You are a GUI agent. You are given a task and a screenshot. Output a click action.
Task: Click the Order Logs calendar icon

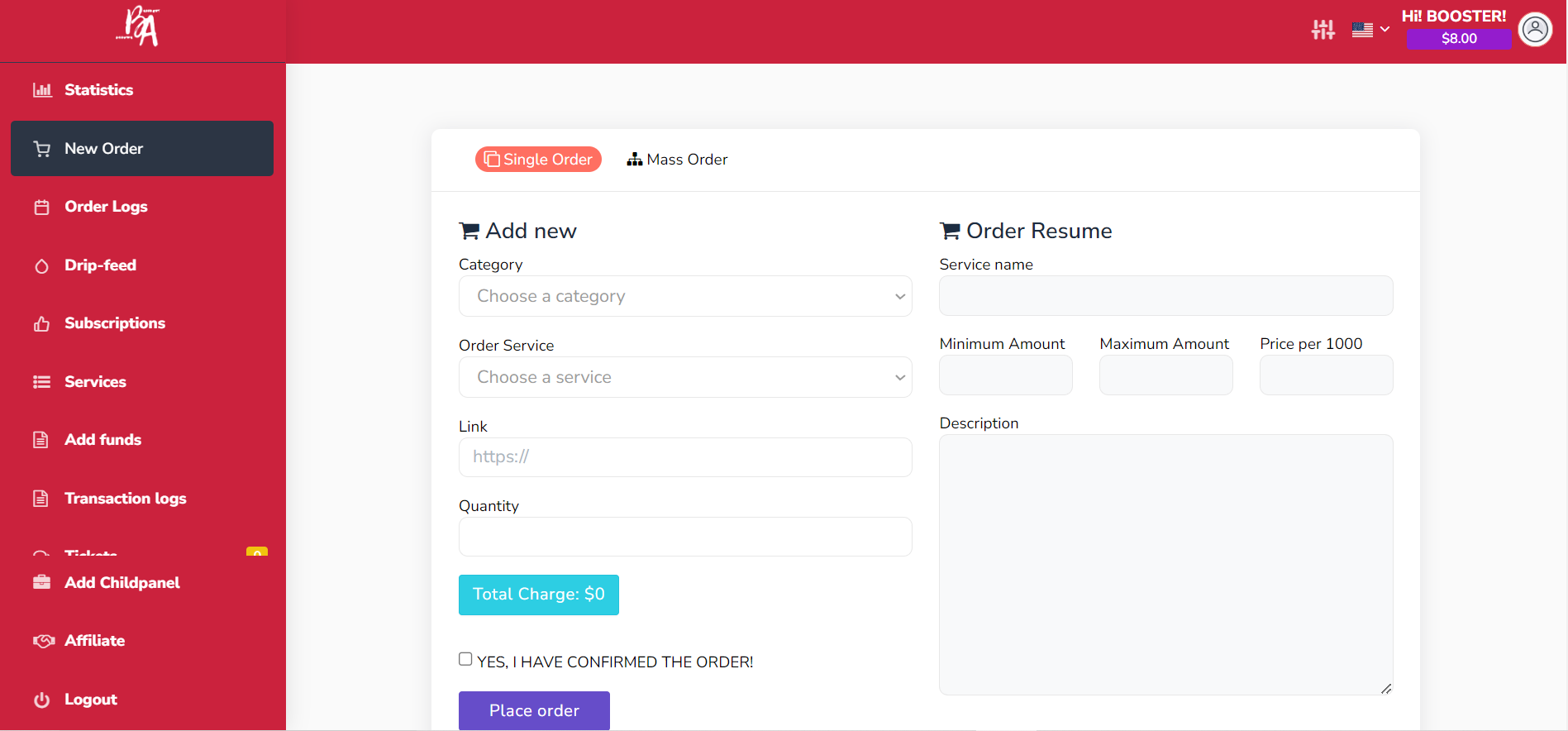click(41, 207)
